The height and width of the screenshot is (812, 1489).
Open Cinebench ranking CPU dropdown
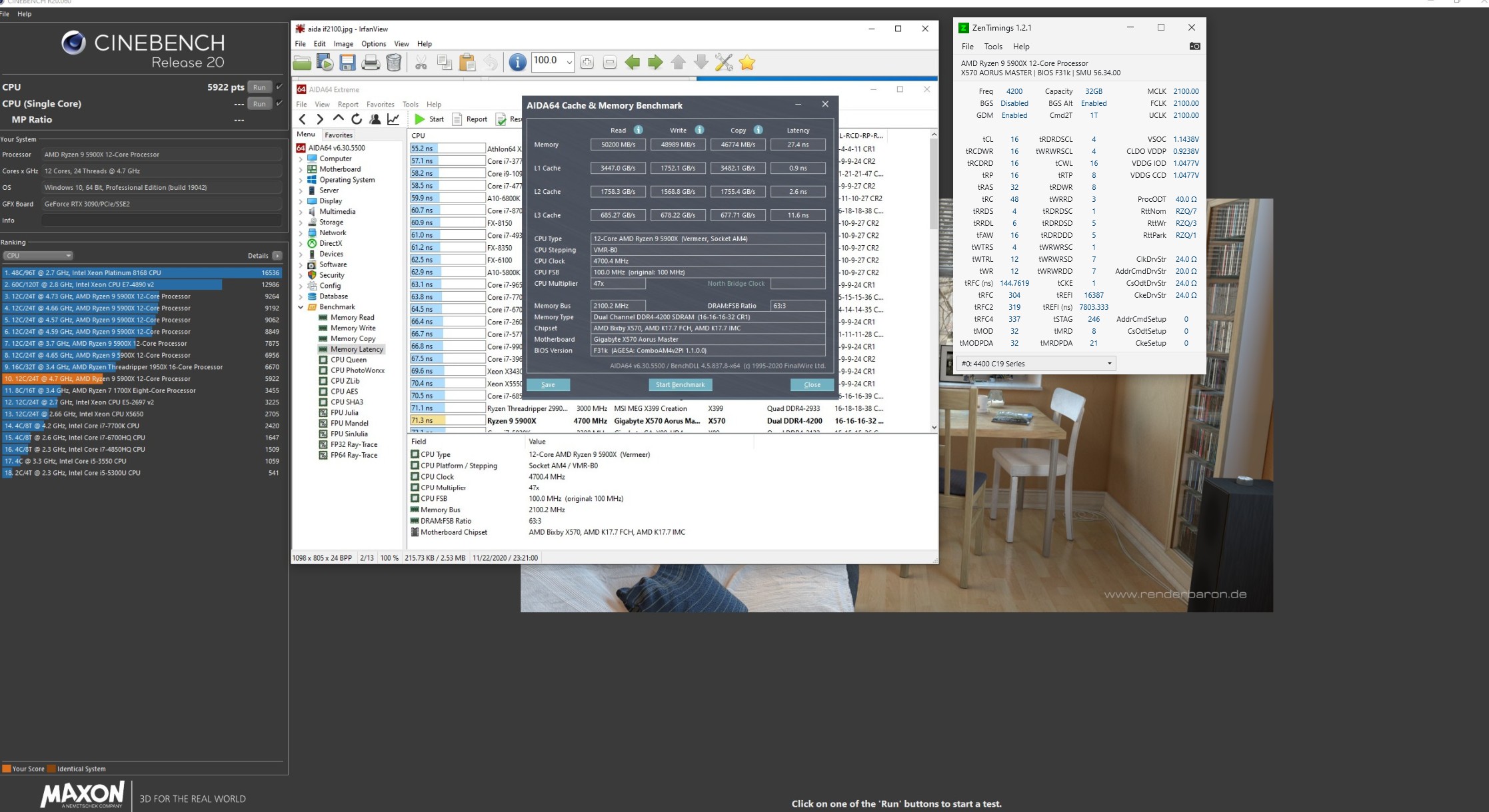click(x=37, y=256)
